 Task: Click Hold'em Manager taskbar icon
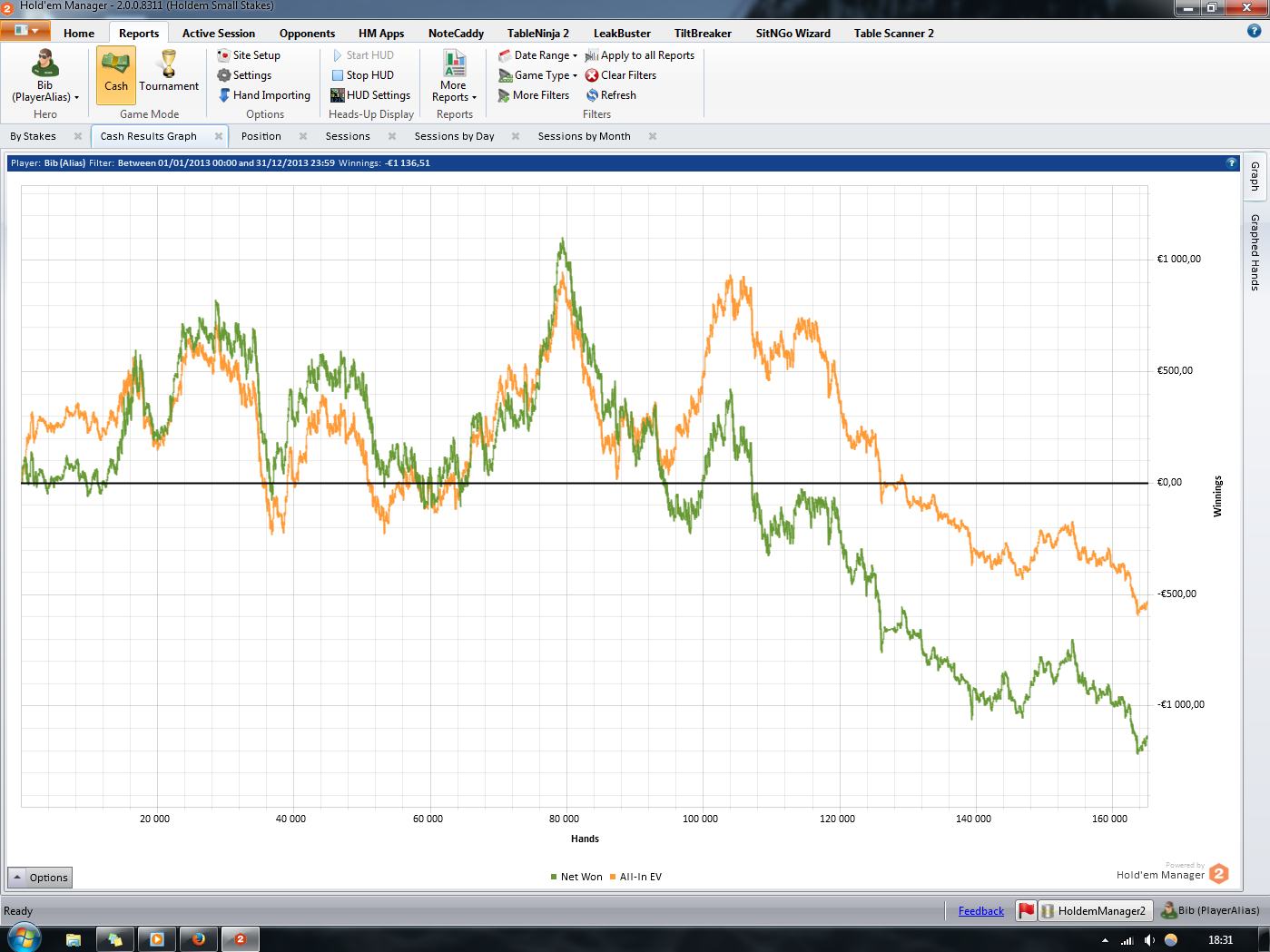click(x=241, y=939)
